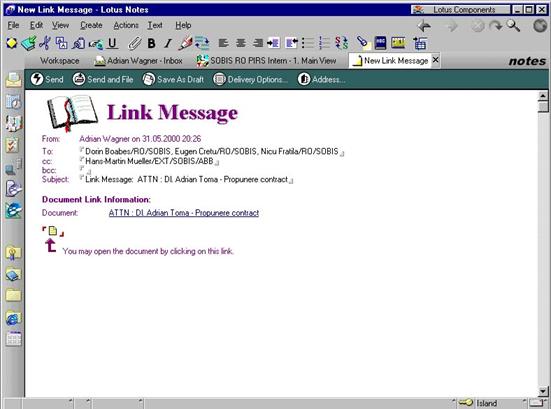Image resolution: width=551 pixels, height=409 pixels.
Task: Click the paperclip attachment icon
Action: click(134, 43)
